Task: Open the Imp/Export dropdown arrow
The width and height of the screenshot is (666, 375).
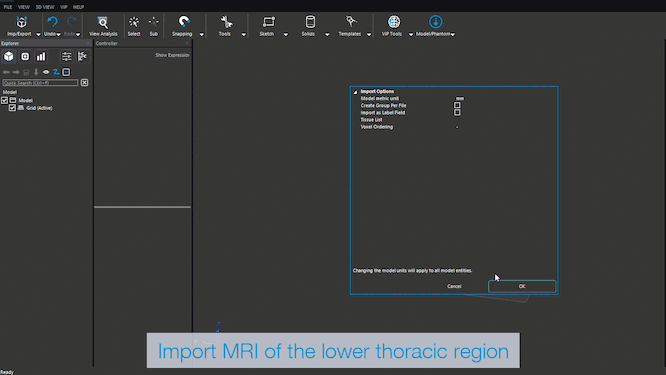Action: (38, 34)
